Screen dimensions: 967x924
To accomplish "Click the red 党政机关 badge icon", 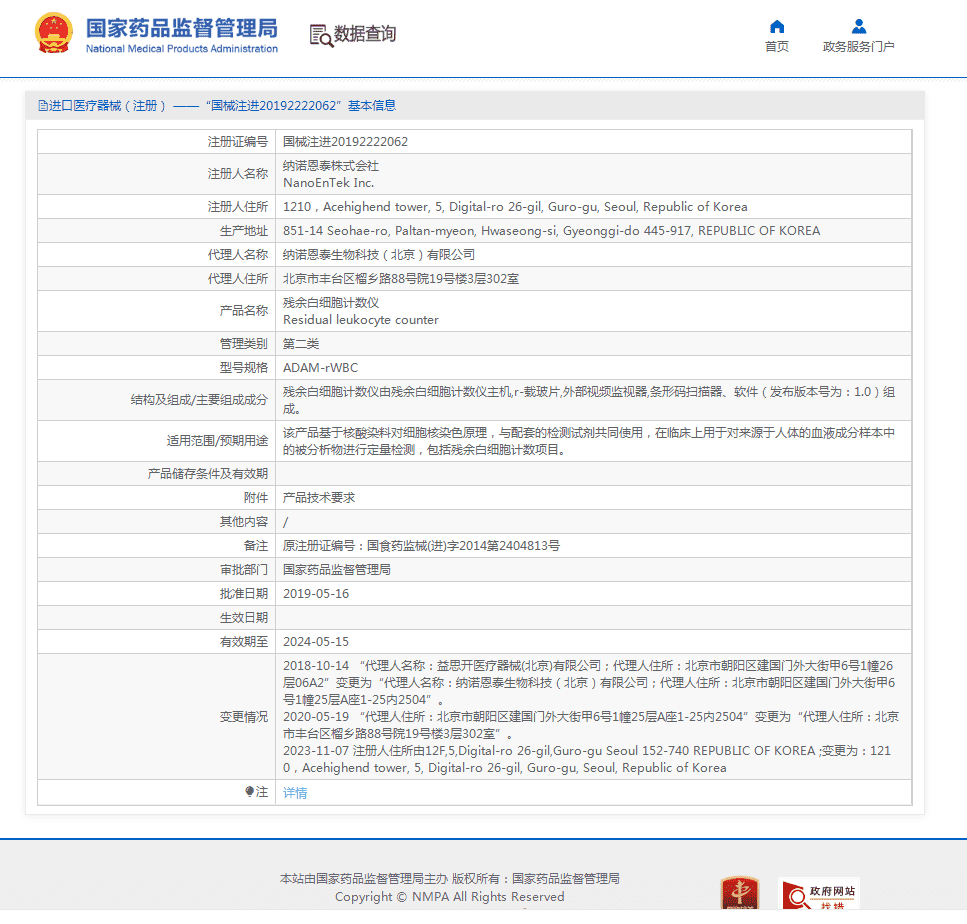I will [739, 893].
